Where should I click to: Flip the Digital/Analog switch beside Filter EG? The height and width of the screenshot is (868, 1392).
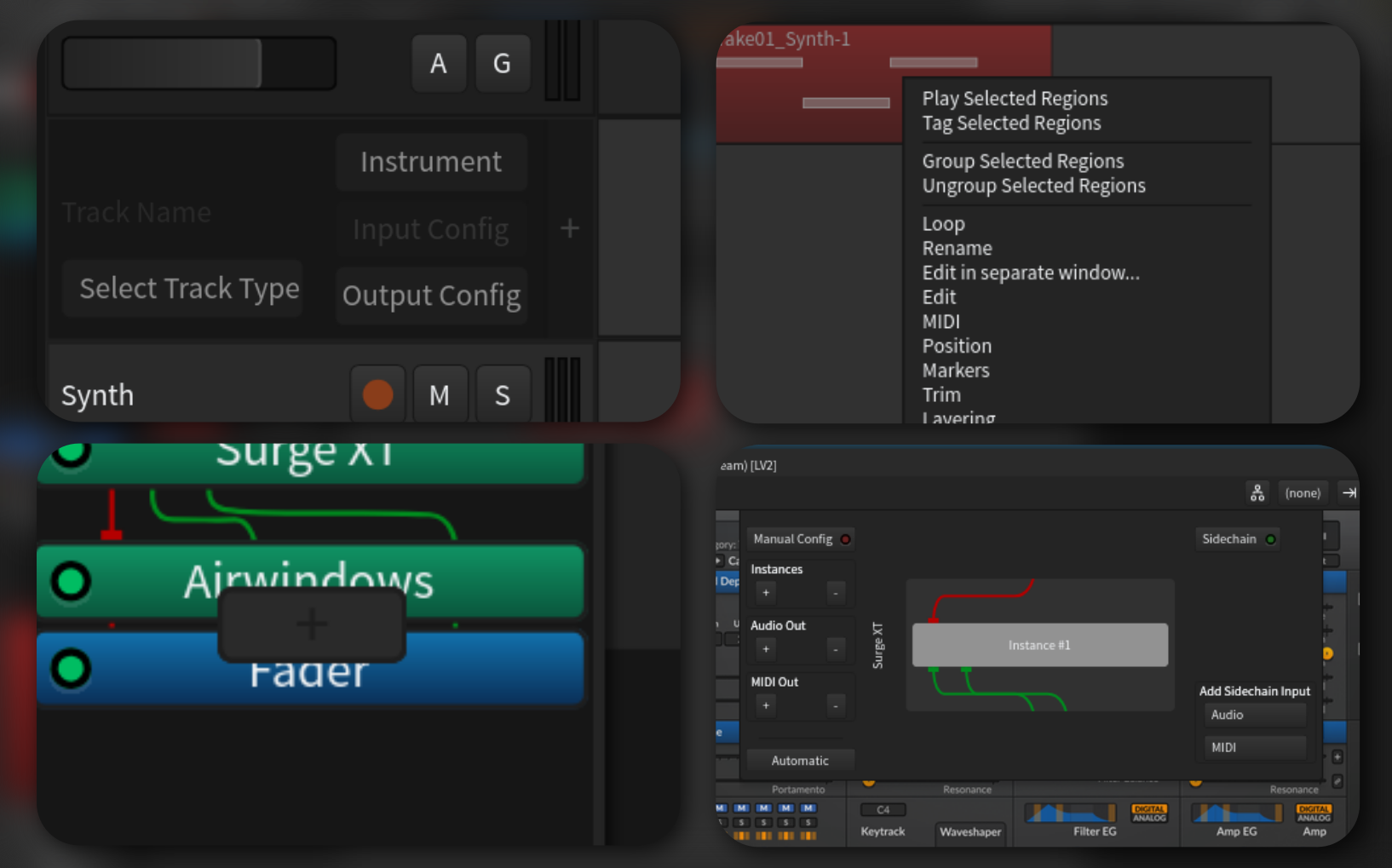click(x=1149, y=813)
